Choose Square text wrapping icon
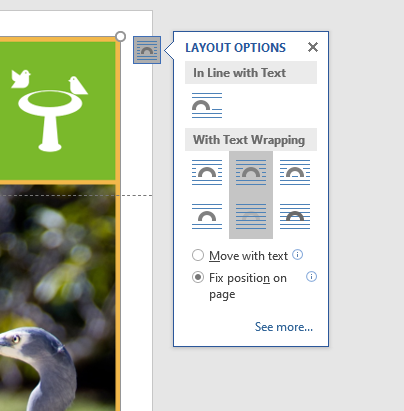This screenshot has height=411, width=404. (x=207, y=173)
